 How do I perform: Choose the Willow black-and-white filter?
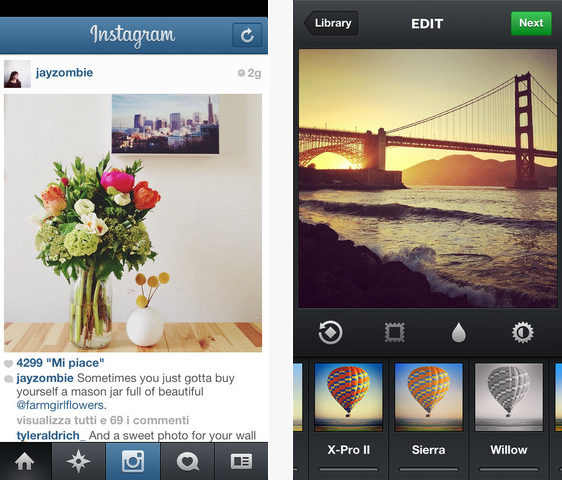pos(509,397)
